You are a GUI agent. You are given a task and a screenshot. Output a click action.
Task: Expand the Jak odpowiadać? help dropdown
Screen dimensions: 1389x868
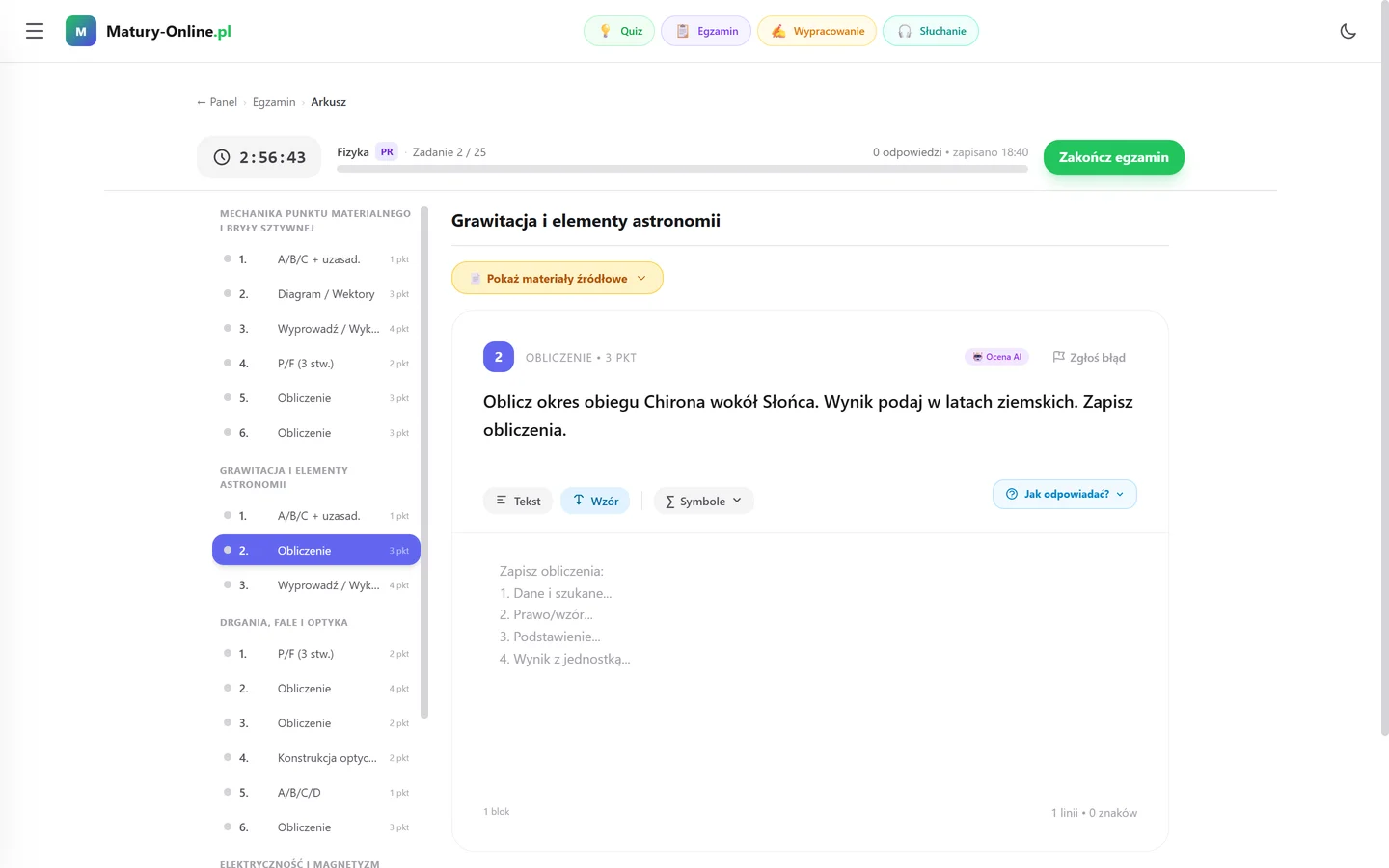click(x=1065, y=494)
